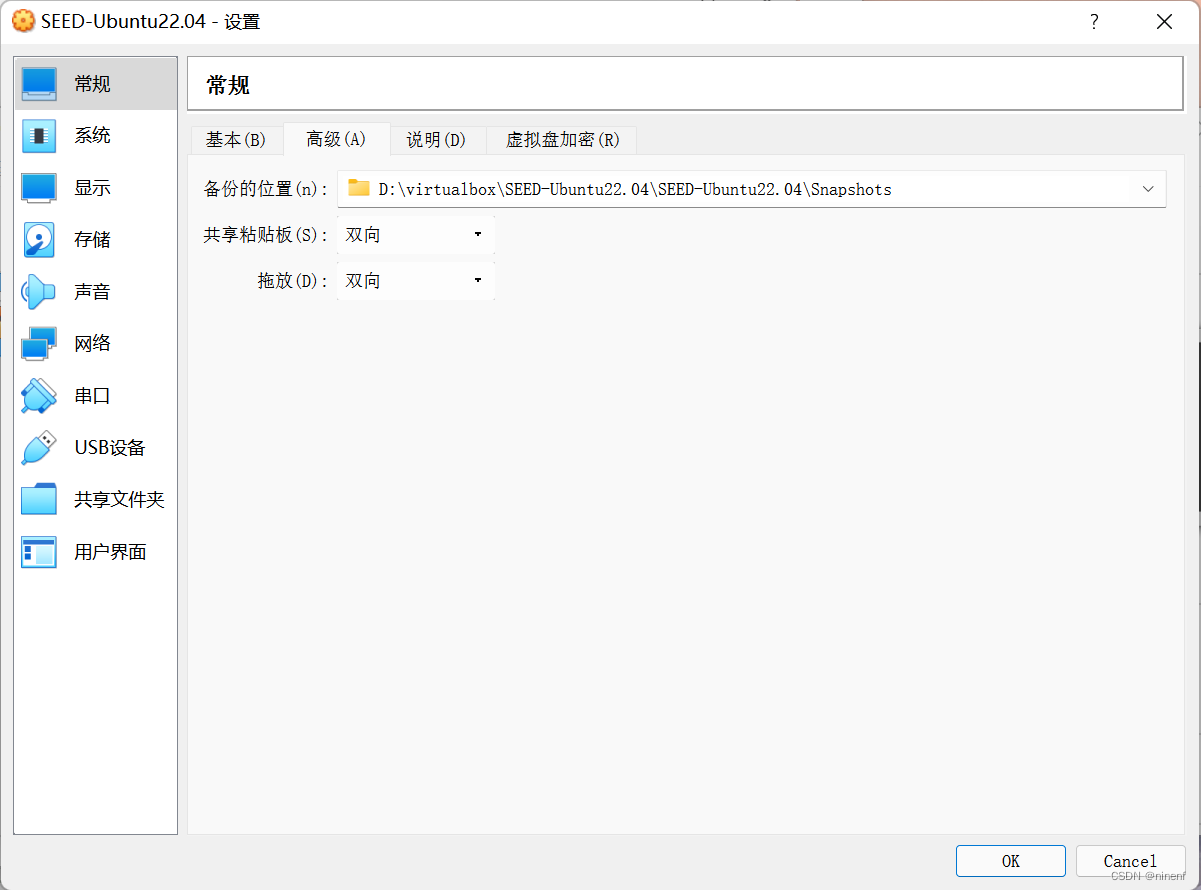Switch to the 高级(A) tab
The height and width of the screenshot is (890, 1201).
click(336, 139)
